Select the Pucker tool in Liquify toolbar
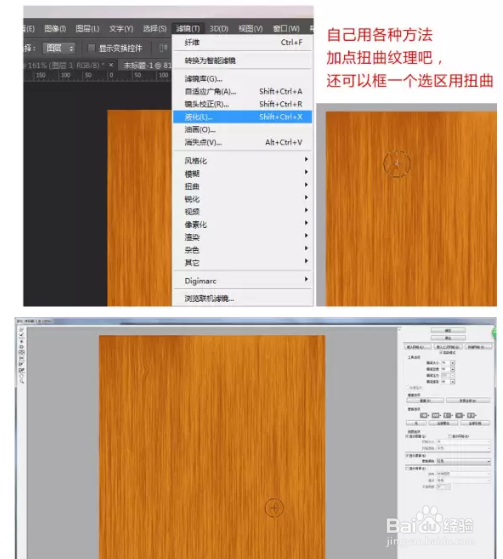The image size is (503, 559). [21, 347]
